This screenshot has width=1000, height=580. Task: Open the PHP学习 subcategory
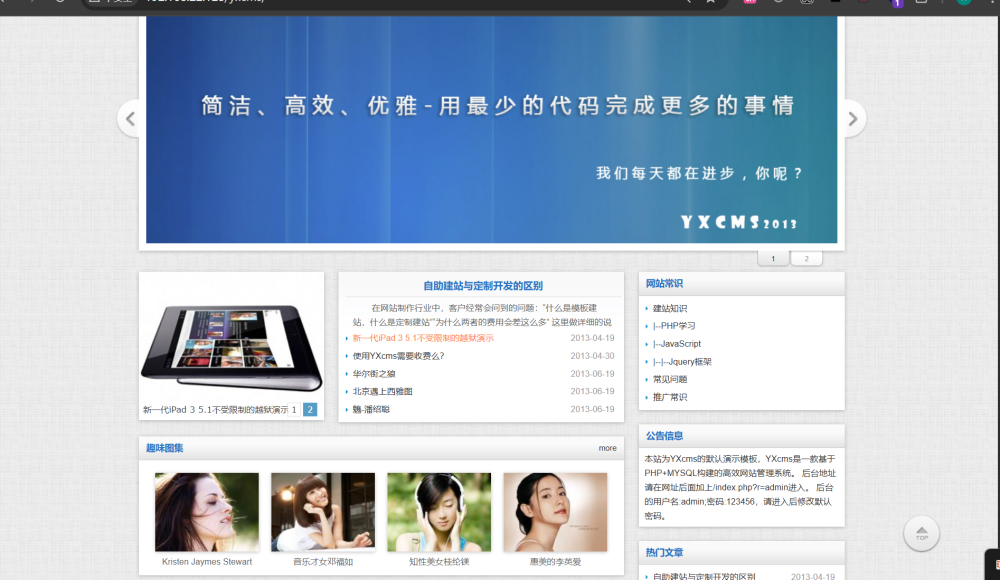[x=674, y=326]
